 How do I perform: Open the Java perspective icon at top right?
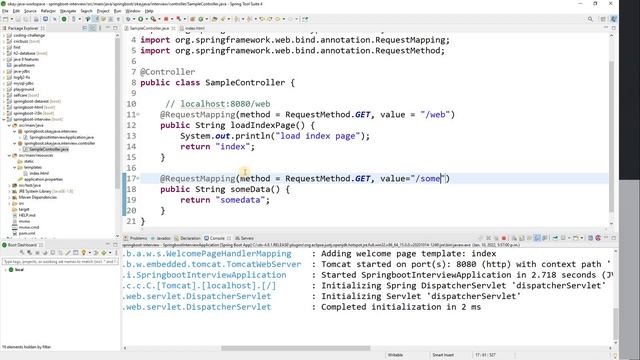(x=613, y=19)
